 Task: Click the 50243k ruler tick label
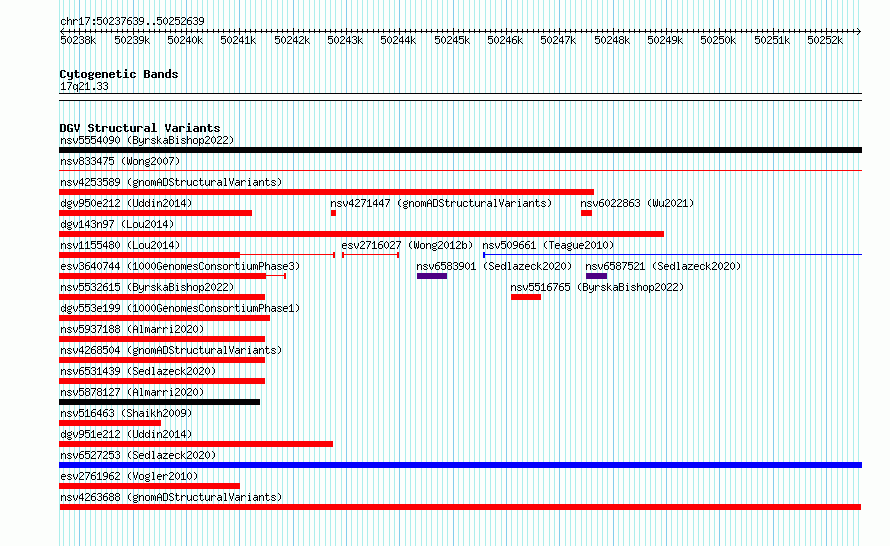coord(345,41)
